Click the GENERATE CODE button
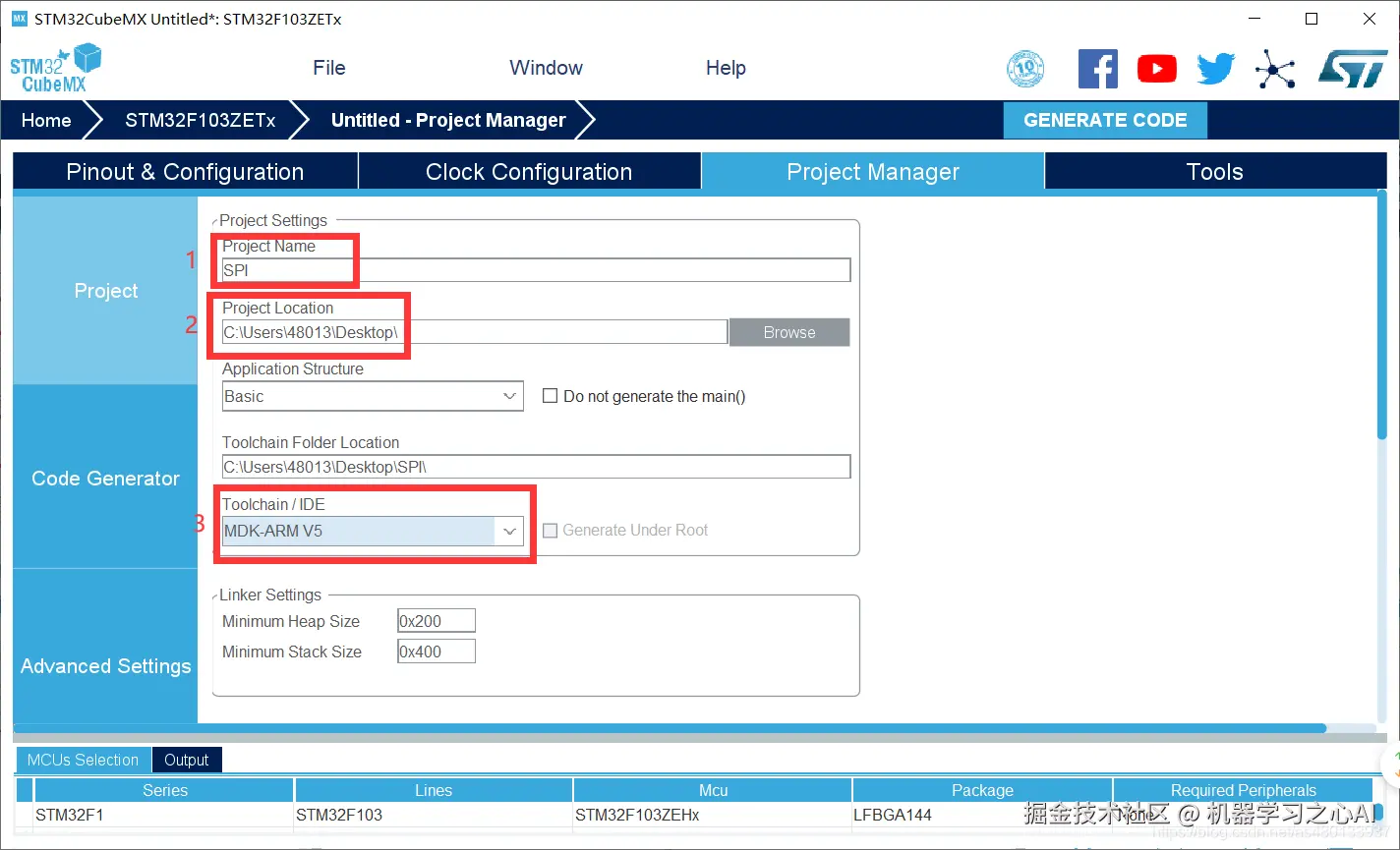The image size is (1400, 850). tap(1105, 120)
